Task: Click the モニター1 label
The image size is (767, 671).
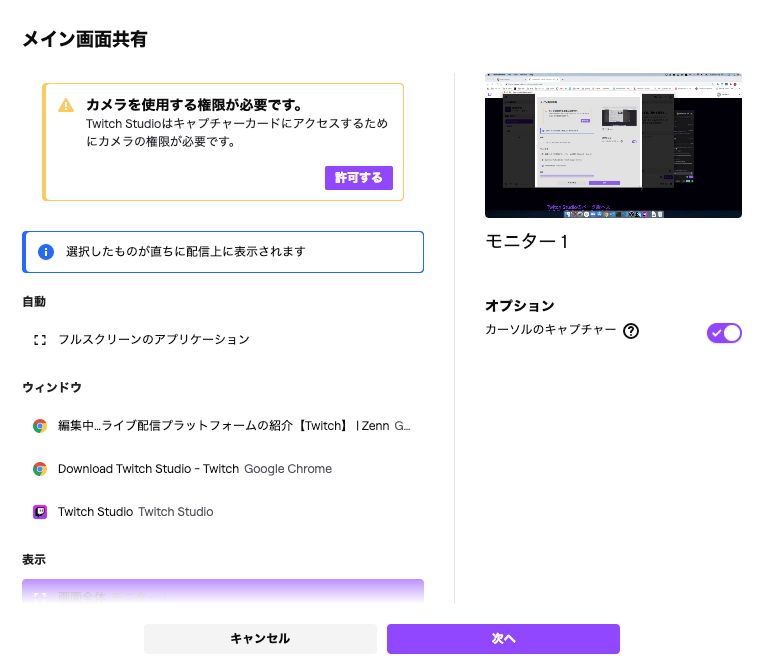Action: 526,241
